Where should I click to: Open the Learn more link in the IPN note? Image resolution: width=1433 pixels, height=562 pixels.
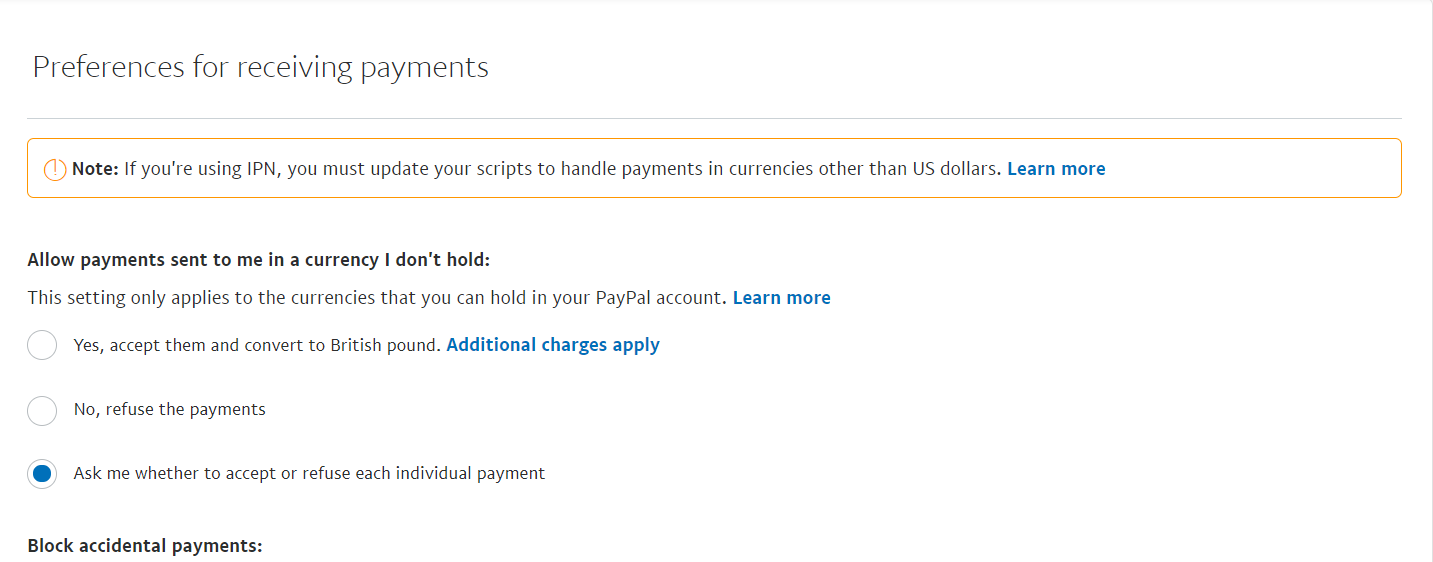click(1056, 169)
